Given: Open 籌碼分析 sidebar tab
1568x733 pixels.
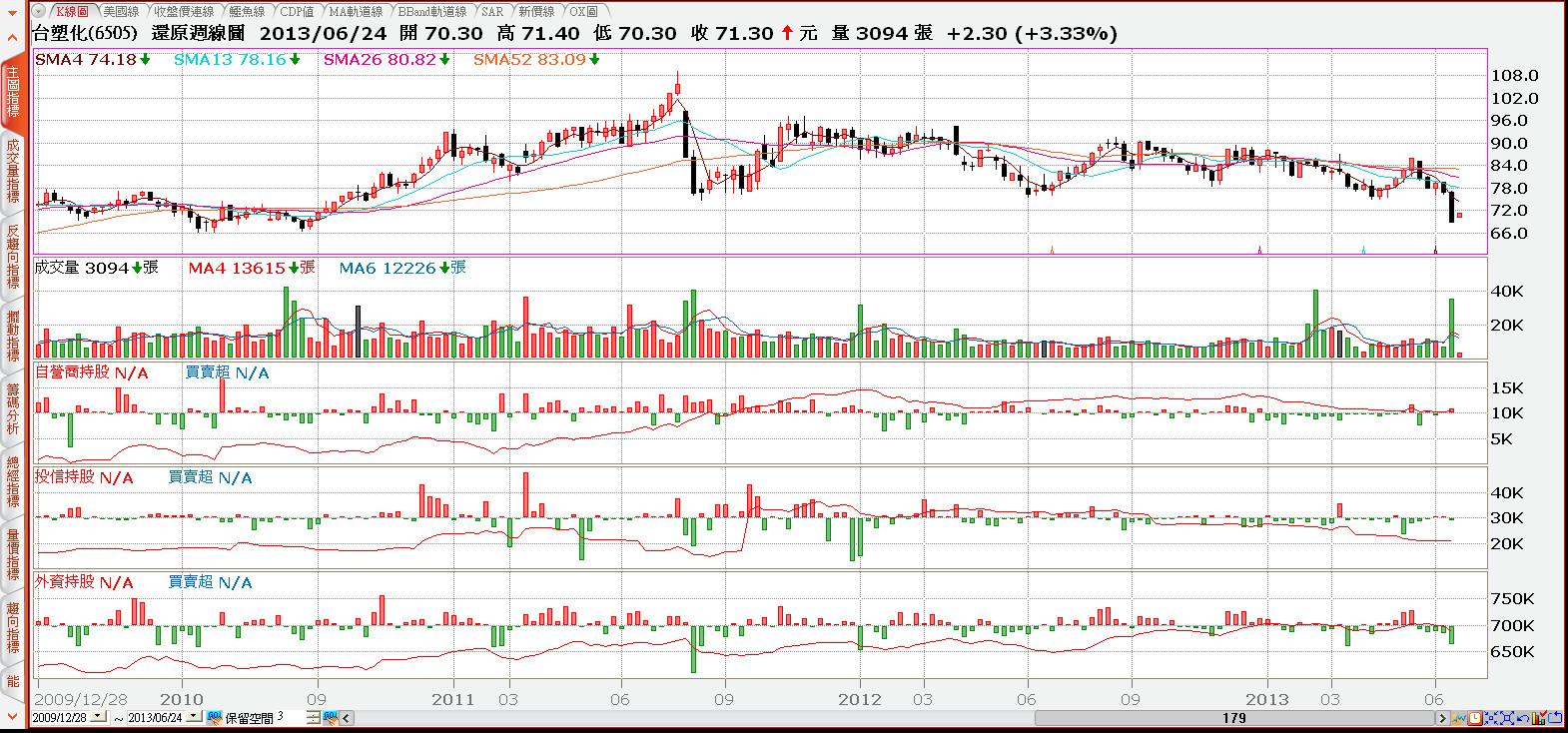Looking at the screenshot, I should pyautogui.click(x=13, y=407).
